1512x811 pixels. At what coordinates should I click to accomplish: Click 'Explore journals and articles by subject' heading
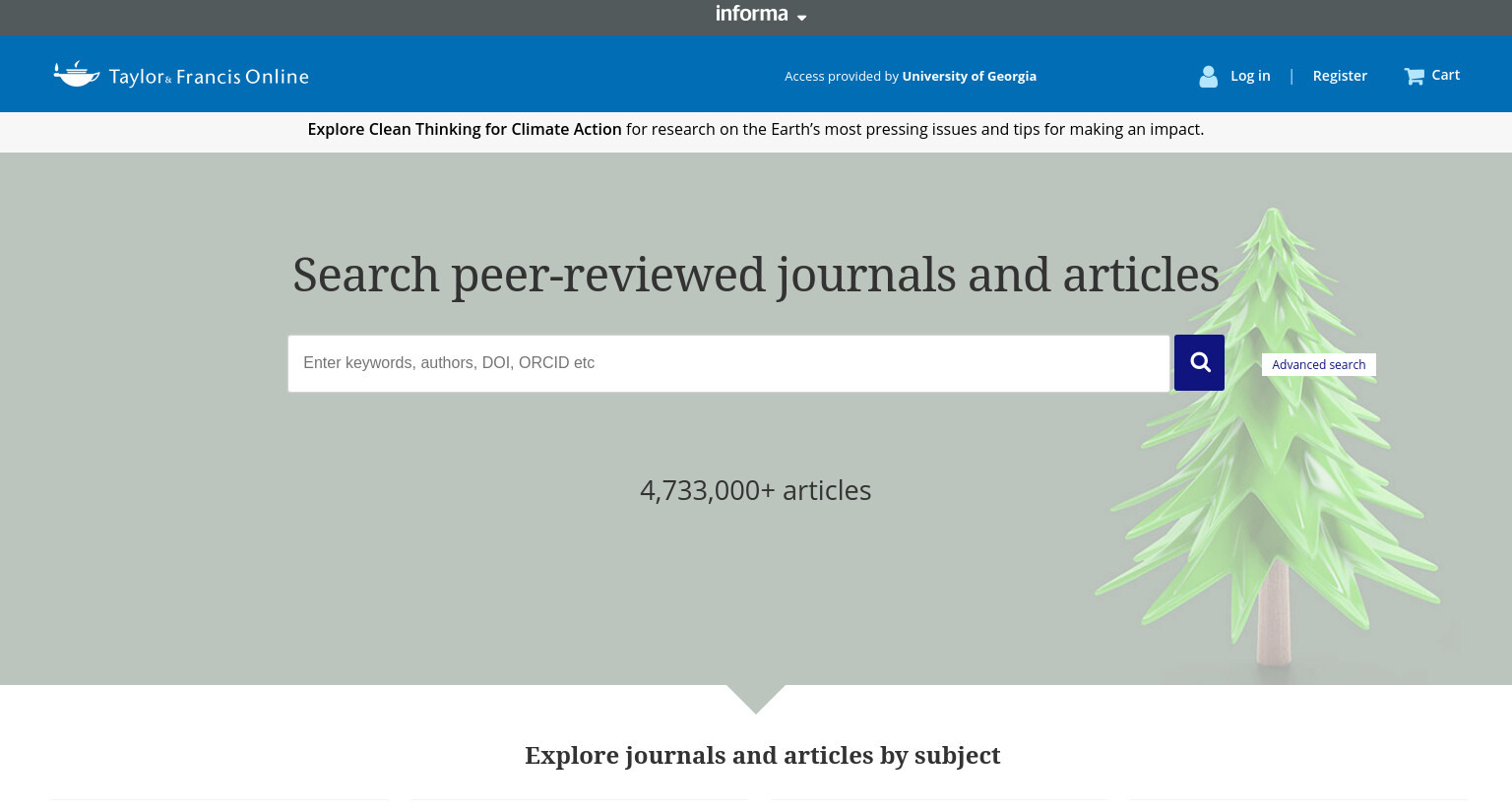(x=763, y=755)
